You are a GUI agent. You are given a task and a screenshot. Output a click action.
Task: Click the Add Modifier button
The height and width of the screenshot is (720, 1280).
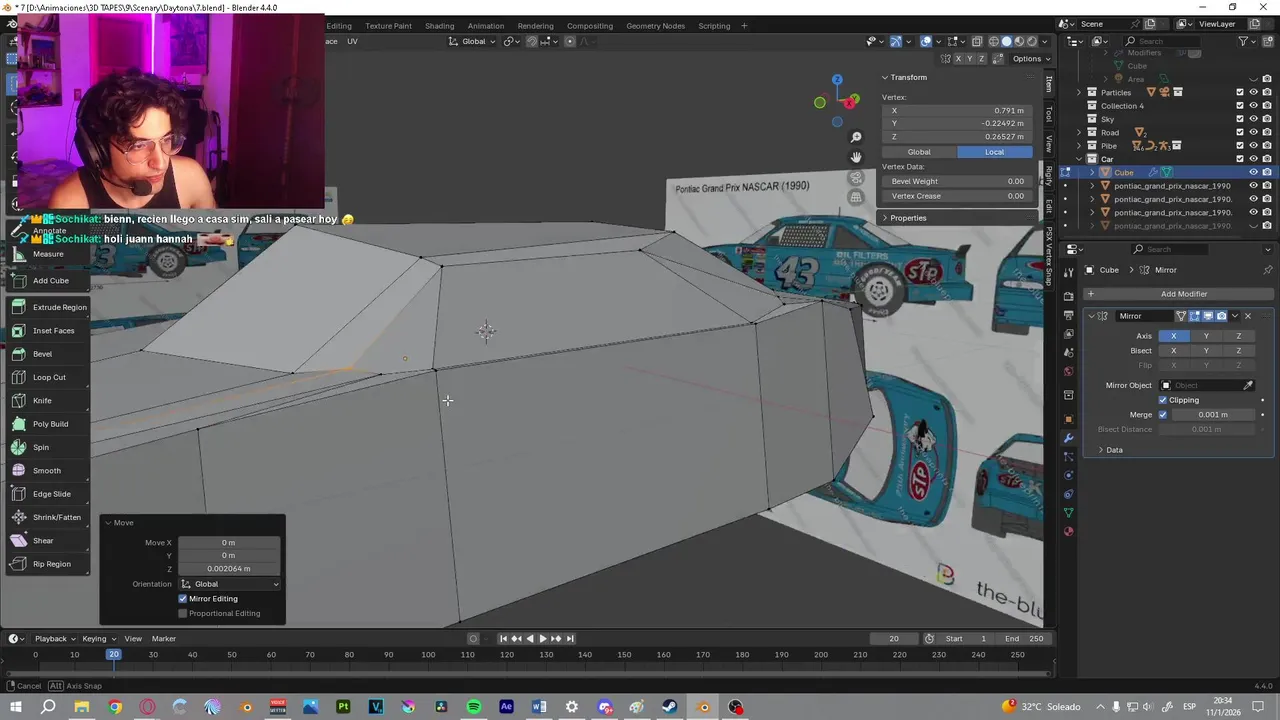1183,294
